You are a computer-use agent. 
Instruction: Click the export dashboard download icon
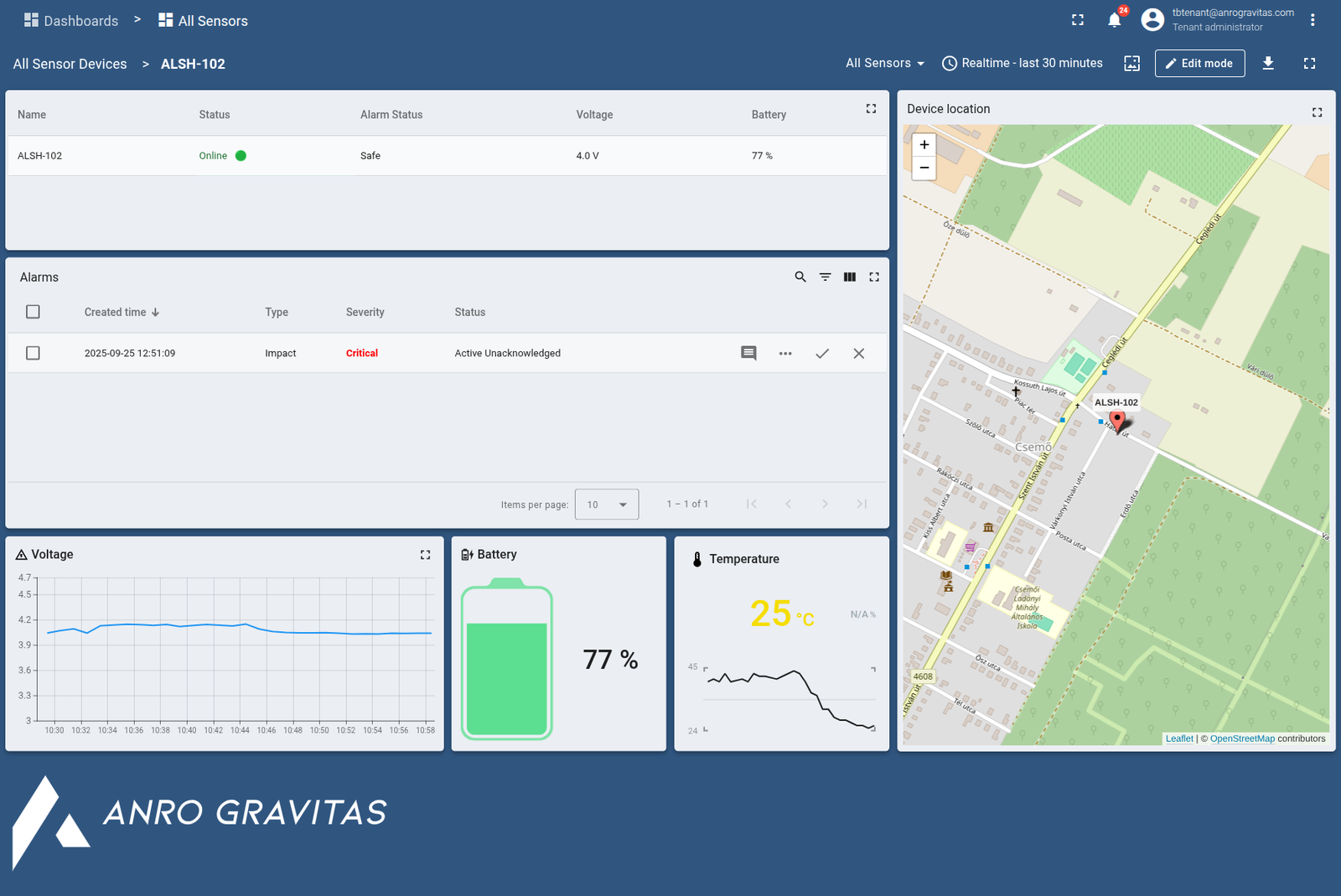pos(1268,63)
